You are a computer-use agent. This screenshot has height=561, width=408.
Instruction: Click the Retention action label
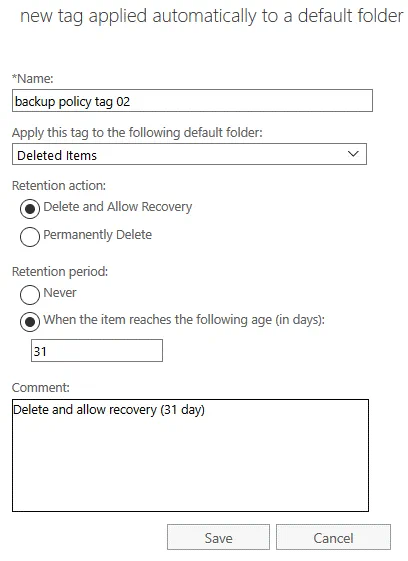coord(59,186)
